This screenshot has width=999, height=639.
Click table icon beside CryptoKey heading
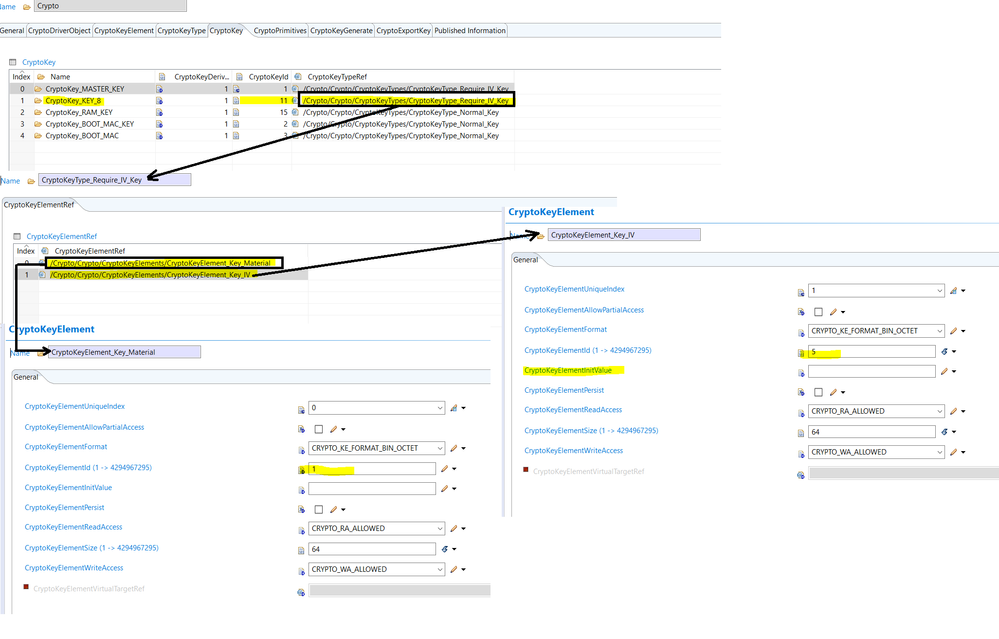[x=12, y=62]
